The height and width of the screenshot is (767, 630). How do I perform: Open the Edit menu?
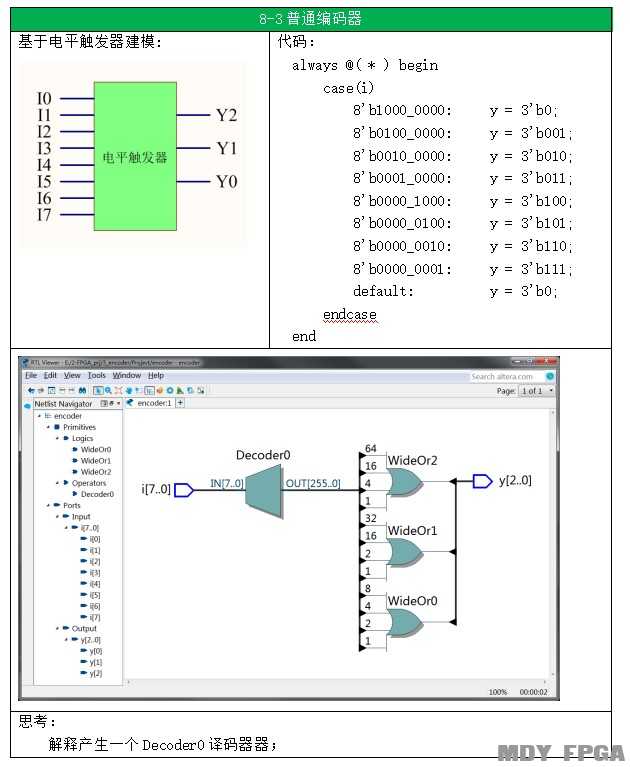pyautogui.click(x=50, y=375)
